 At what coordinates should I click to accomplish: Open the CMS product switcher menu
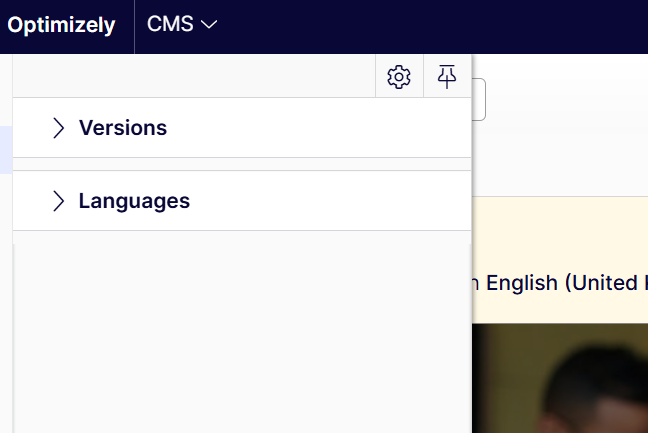click(171, 25)
